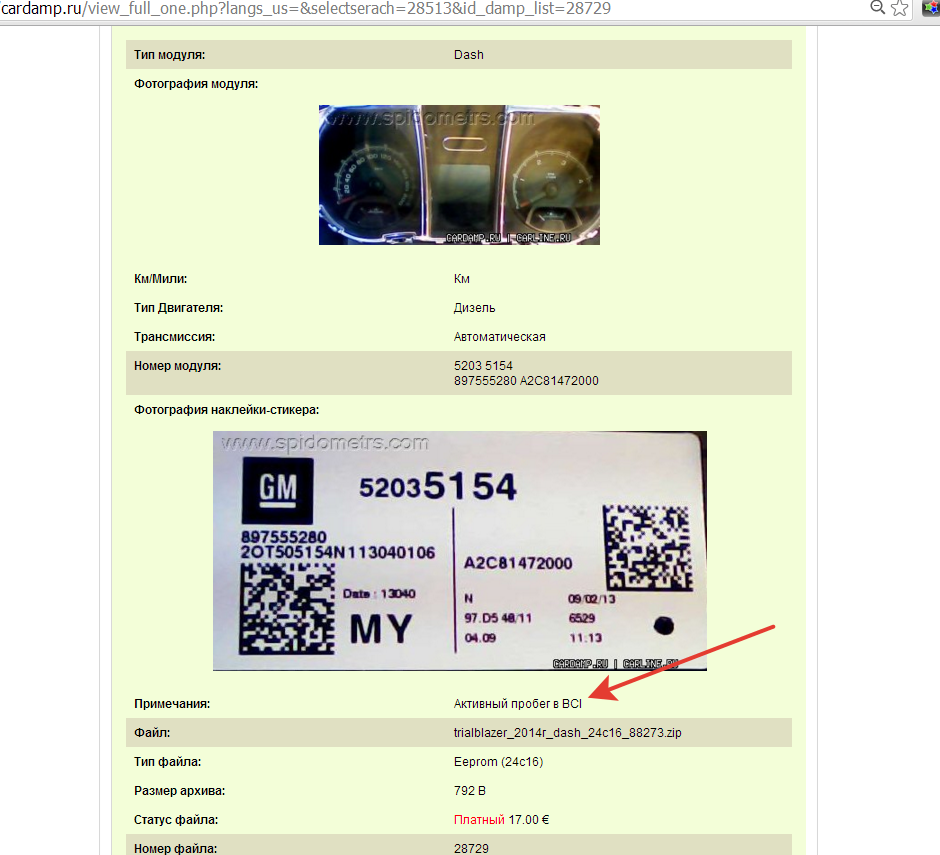The width and height of the screenshot is (940, 855).
Task: Bookmark page with the star icon
Action: tap(899, 8)
